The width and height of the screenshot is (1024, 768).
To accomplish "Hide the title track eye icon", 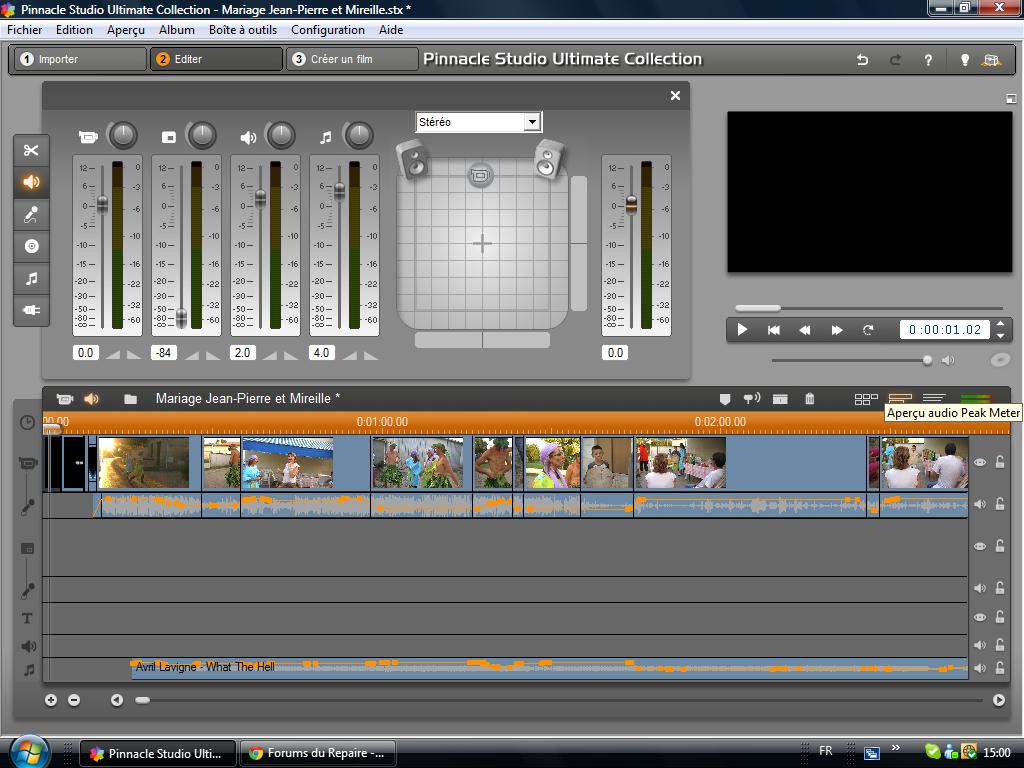I will tap(980, 617).
